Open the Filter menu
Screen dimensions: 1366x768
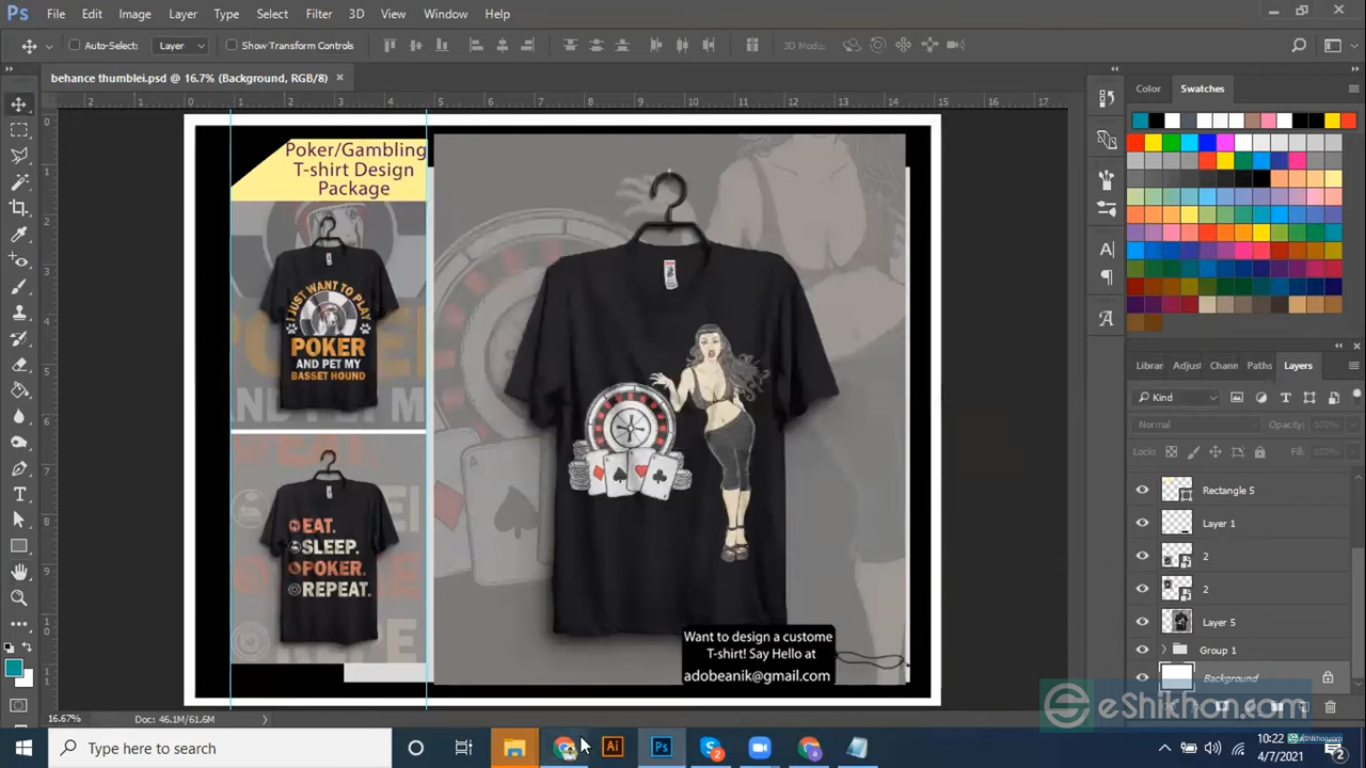(318, 14)
